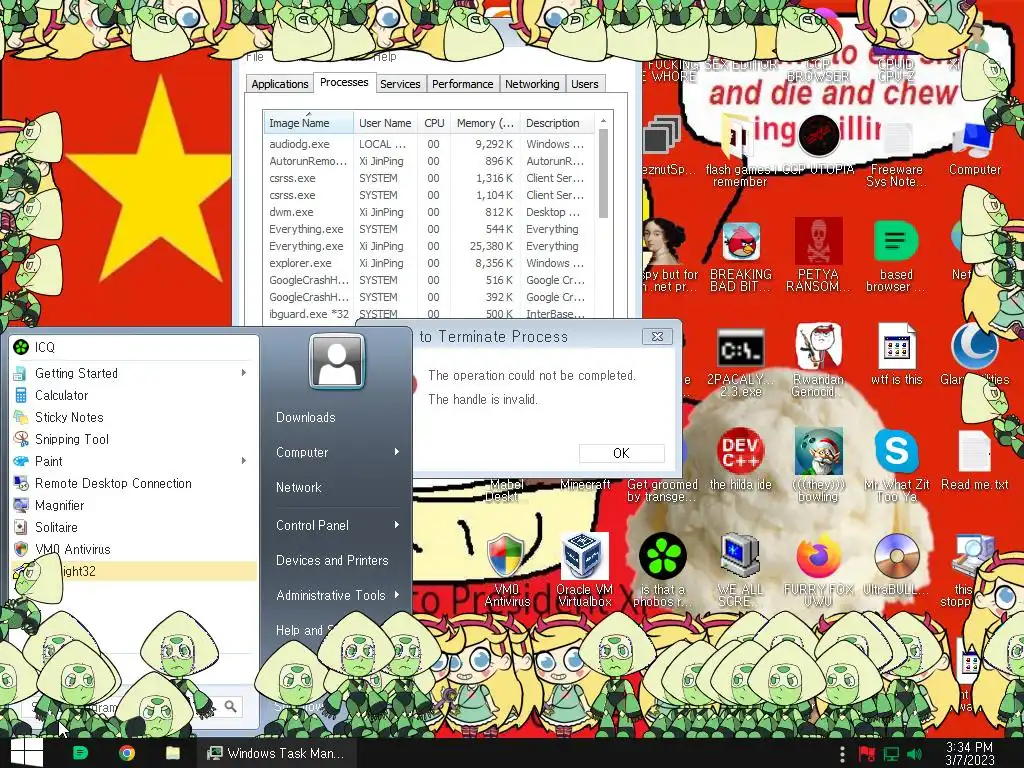Launch Magnifier from Start menu
The width and height of the screenshot is (1024, 768).
[x=135, y=505]
